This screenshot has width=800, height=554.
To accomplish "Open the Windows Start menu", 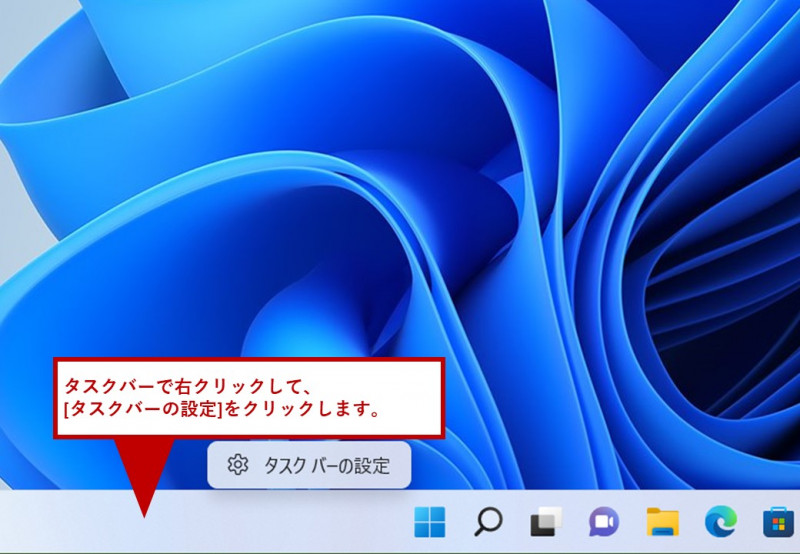I will tap(430, 522).
